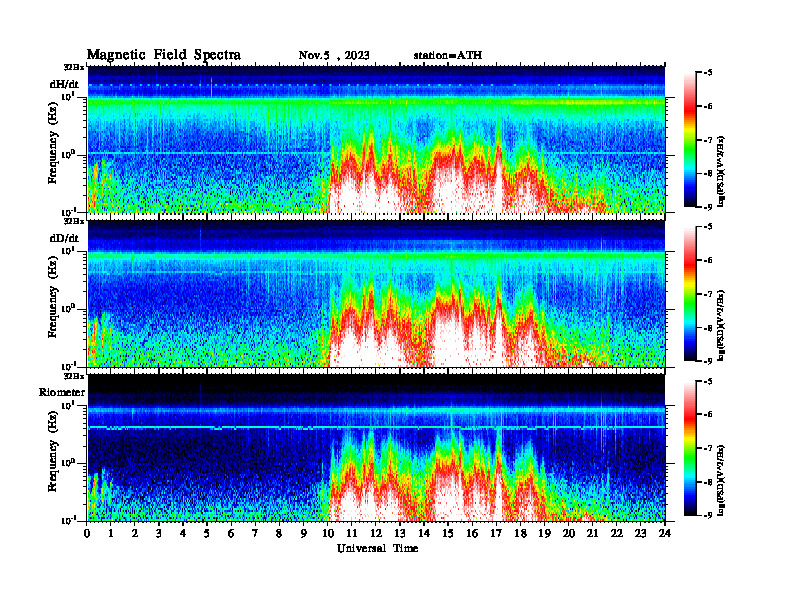Click the Riometer panel label
Screen dimensions: 792x612
coord(62,392)
